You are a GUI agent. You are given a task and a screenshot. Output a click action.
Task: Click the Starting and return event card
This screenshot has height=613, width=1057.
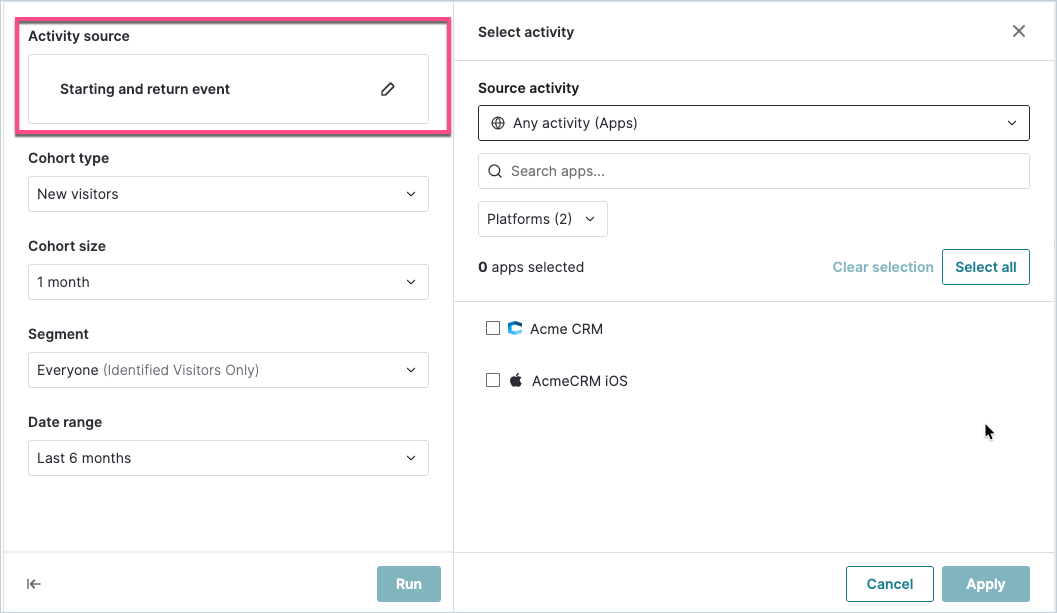[x=229, y=89]
